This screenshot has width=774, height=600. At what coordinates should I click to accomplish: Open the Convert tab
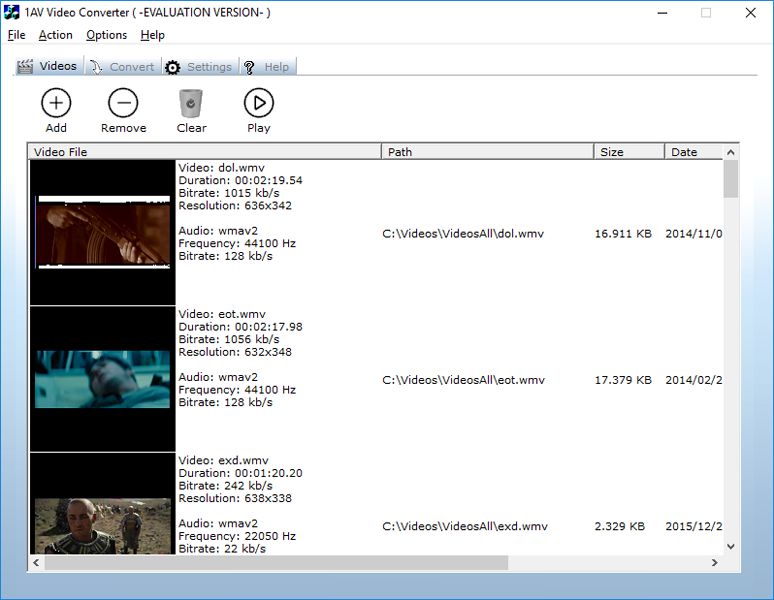coord(123,67)
